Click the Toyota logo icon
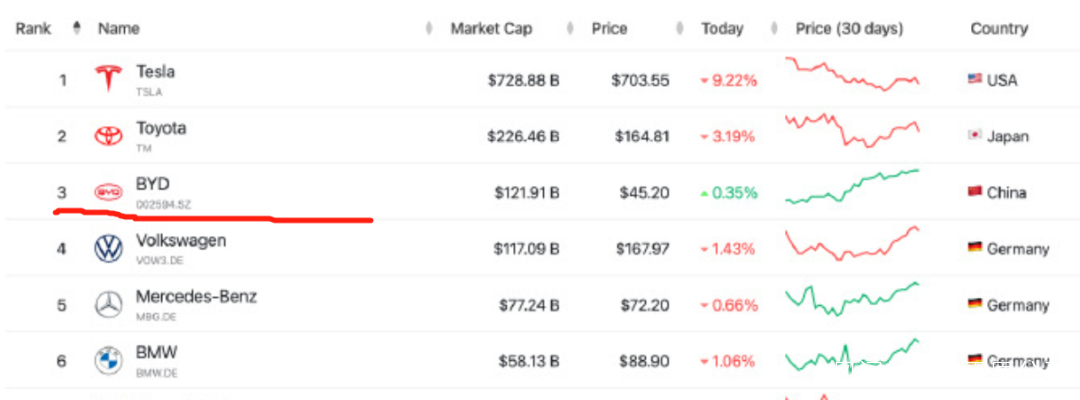1080x400 pixels. [x=107, y=135]
